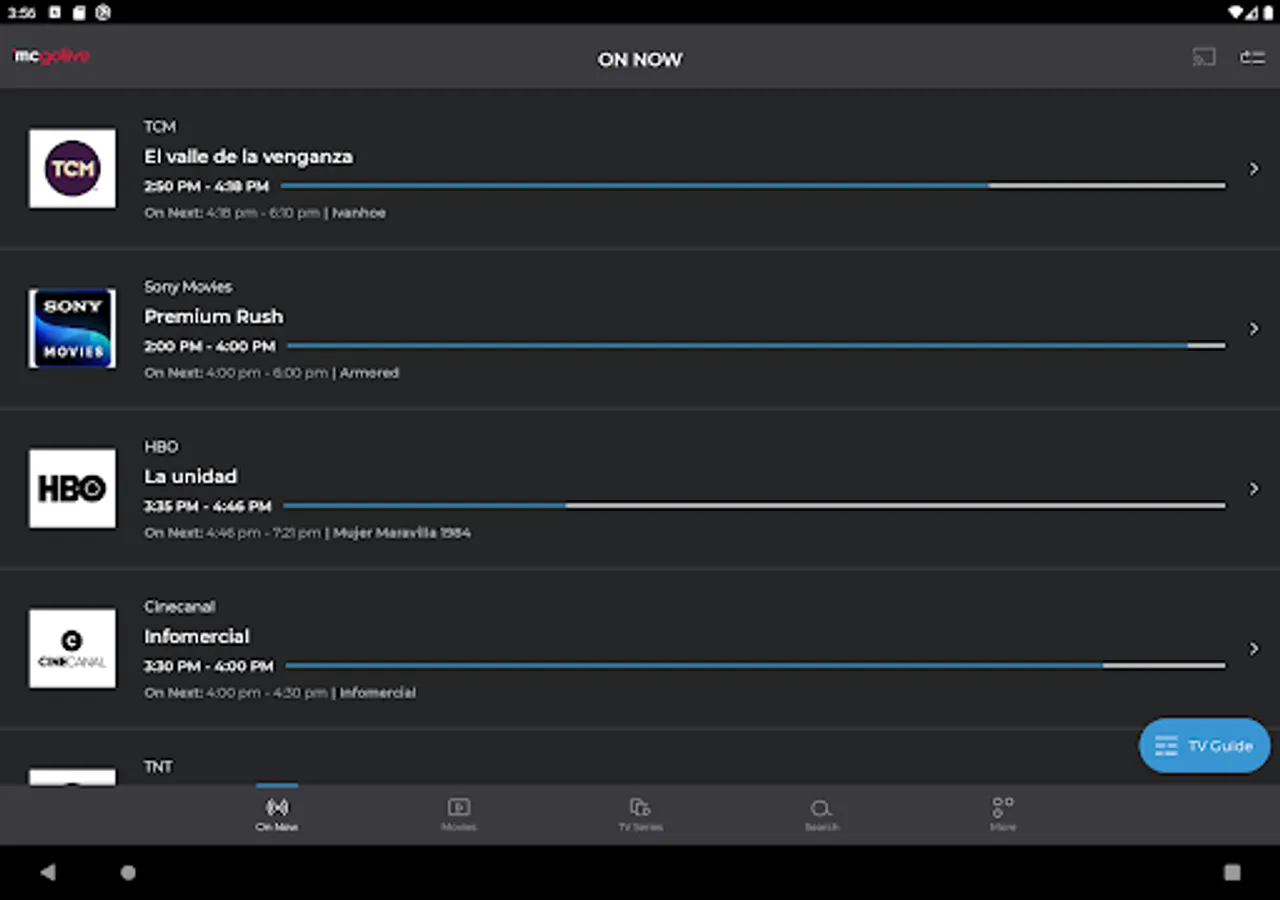Tap the Wi-Fi status icon
The image size is (1280, 900).
click(1237, 13)
